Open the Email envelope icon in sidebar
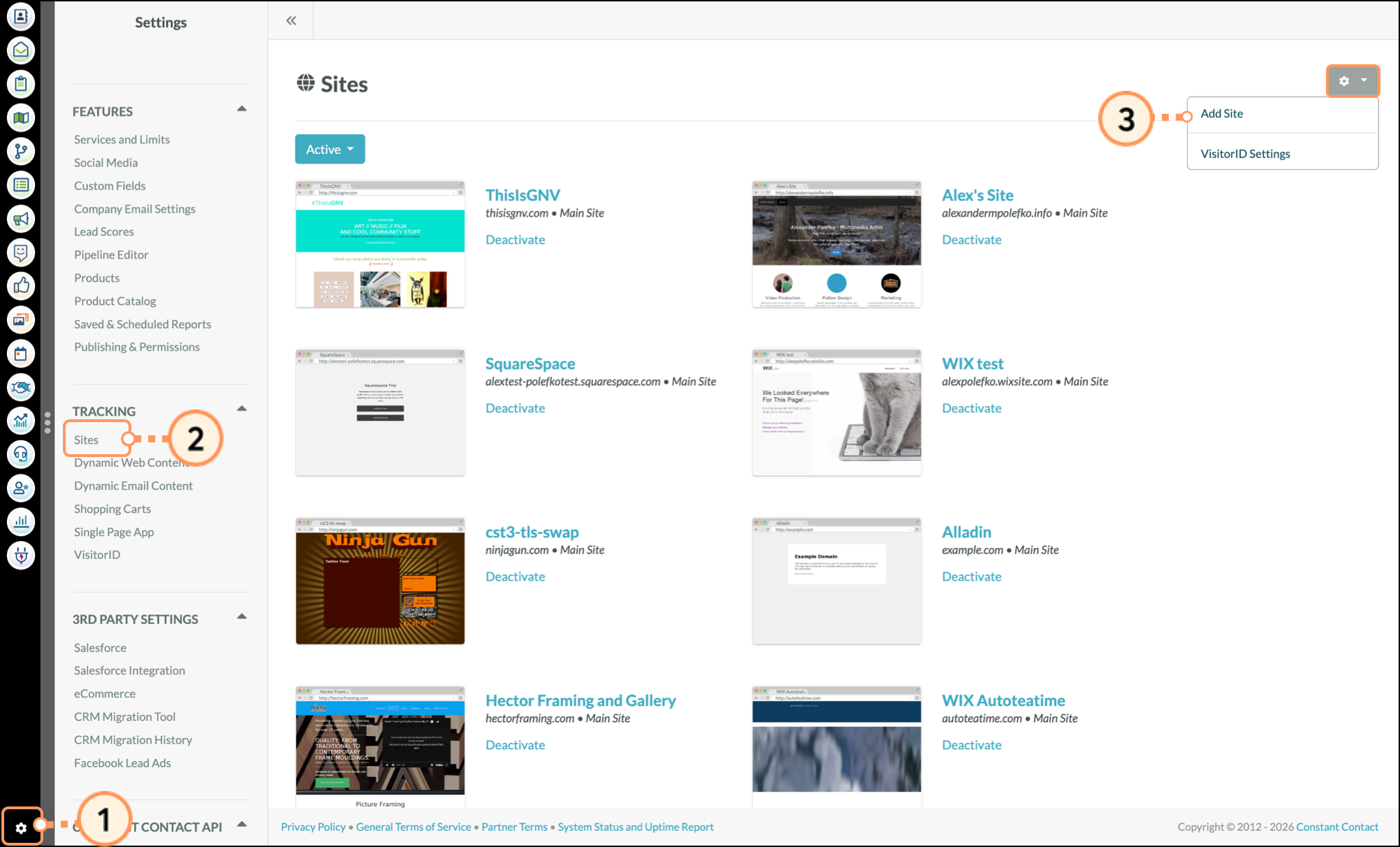The width and height of the screenshot is (1400, 847). coord(21,50)
